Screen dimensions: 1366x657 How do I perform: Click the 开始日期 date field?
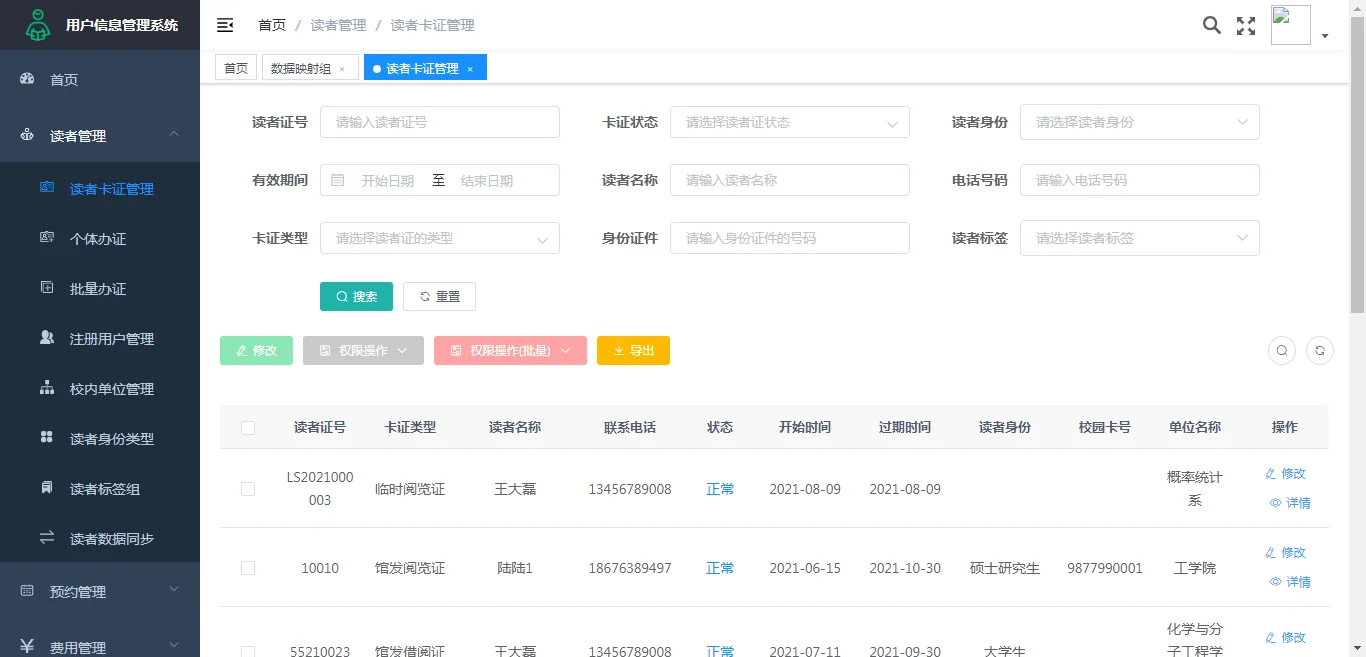388,181
